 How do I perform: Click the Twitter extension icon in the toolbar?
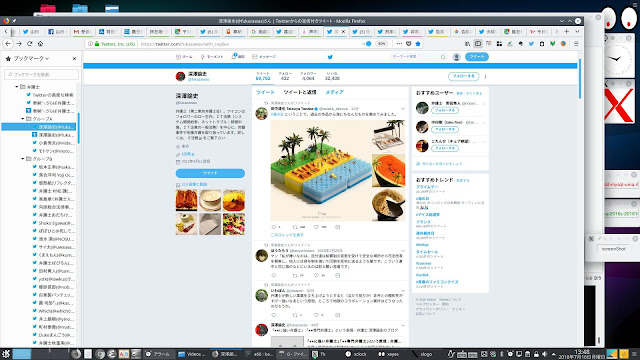pyautogui.click(x=531, y=44)
